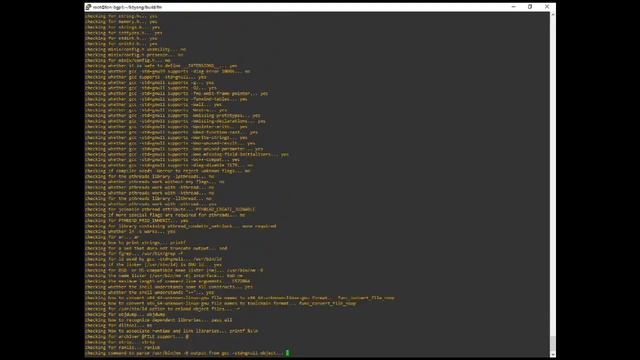Click the PTHREAD_PRIO_INHERIT check line
This screenshot has width=640, height=360.
coord(137,220)
